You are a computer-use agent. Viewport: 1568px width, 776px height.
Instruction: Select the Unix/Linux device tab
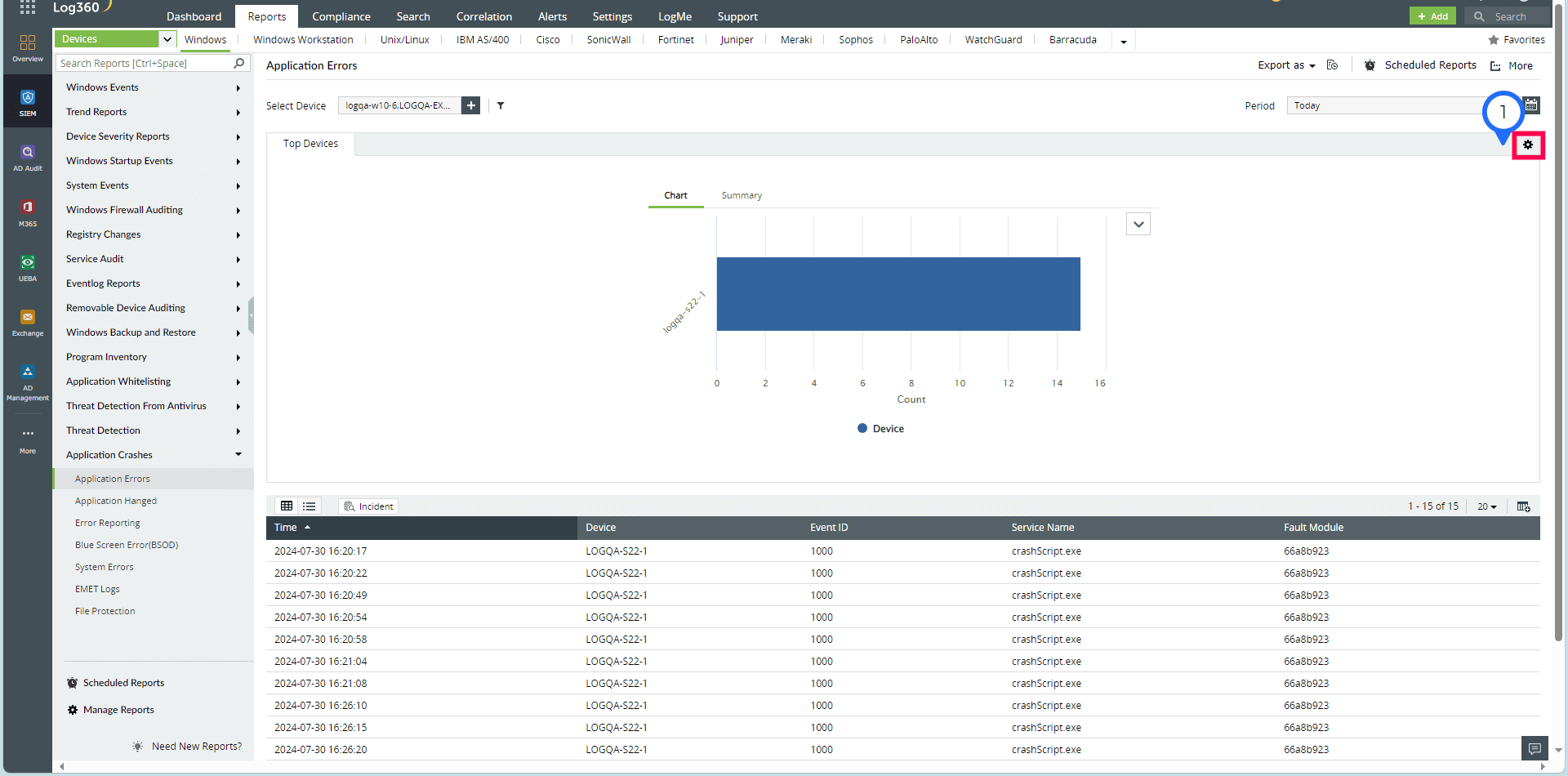tap(405, 40)
